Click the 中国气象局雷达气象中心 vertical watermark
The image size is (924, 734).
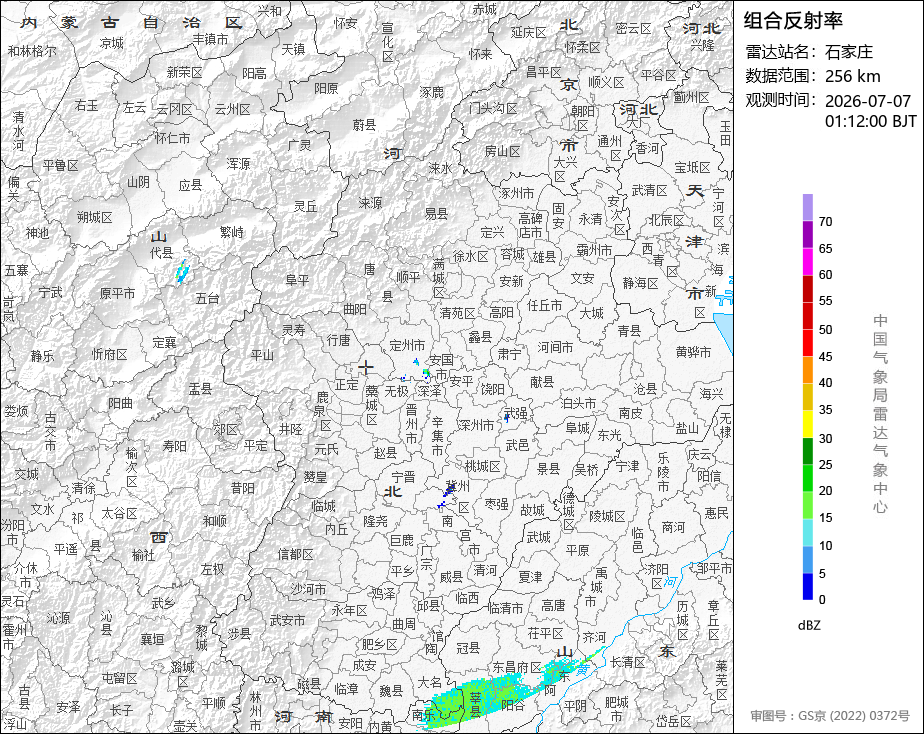pos(880,414)
